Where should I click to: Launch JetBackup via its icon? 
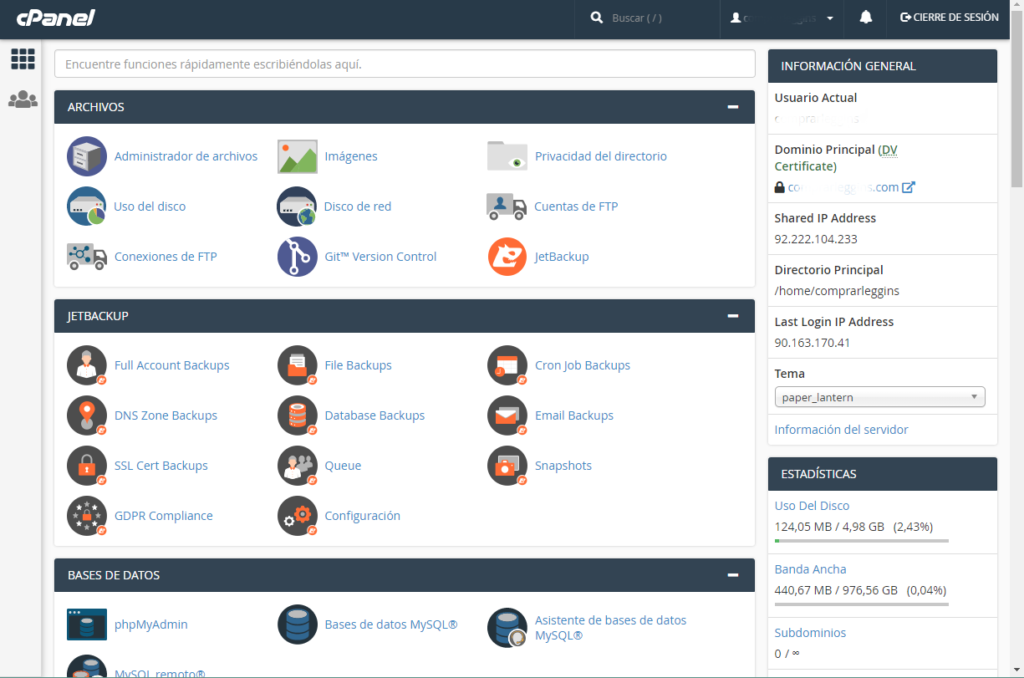coord(507,256)
